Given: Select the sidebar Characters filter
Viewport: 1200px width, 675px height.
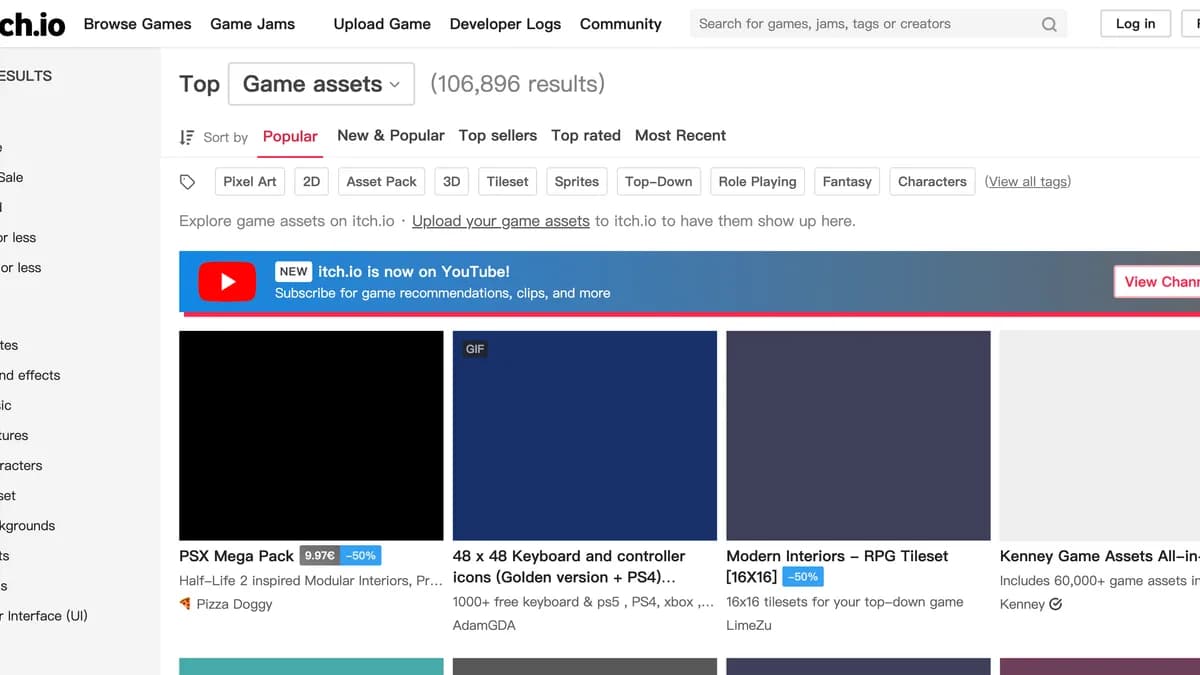Looking at the screenshot, I should 21,465.
